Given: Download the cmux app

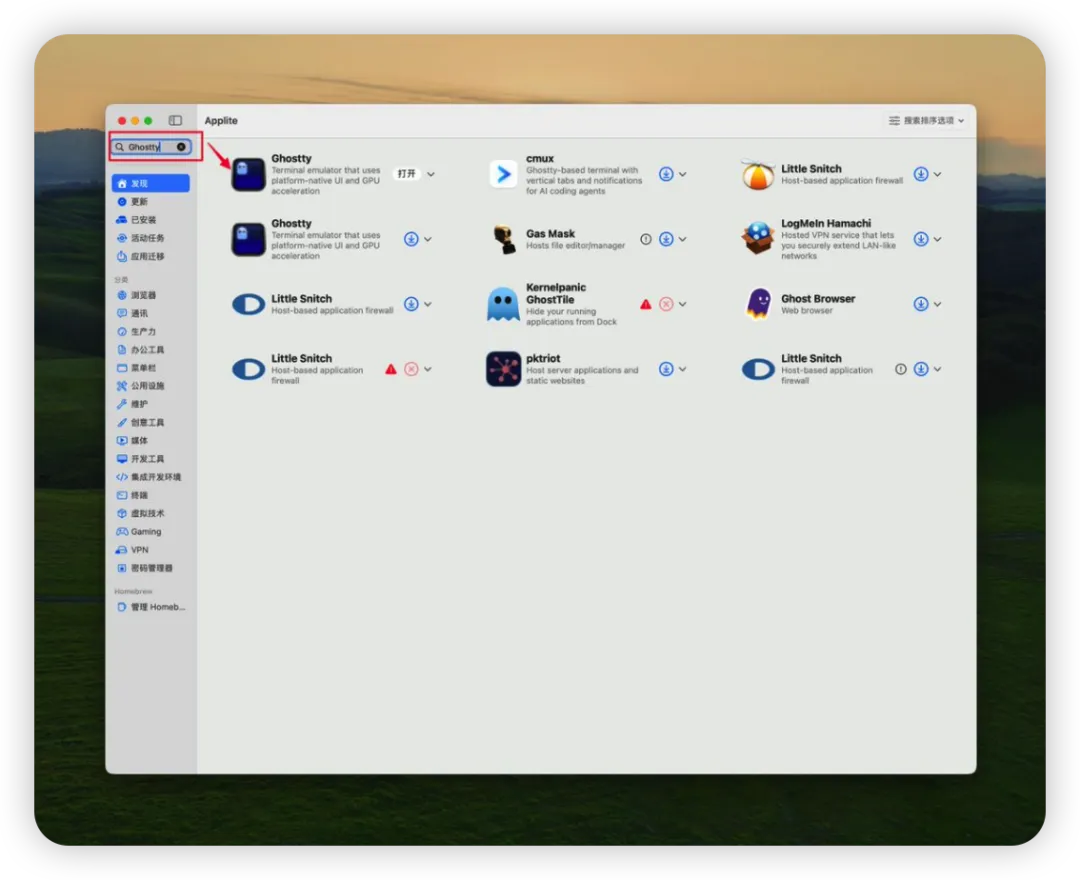Looking at the screenshot, I should tap(666, 174).
